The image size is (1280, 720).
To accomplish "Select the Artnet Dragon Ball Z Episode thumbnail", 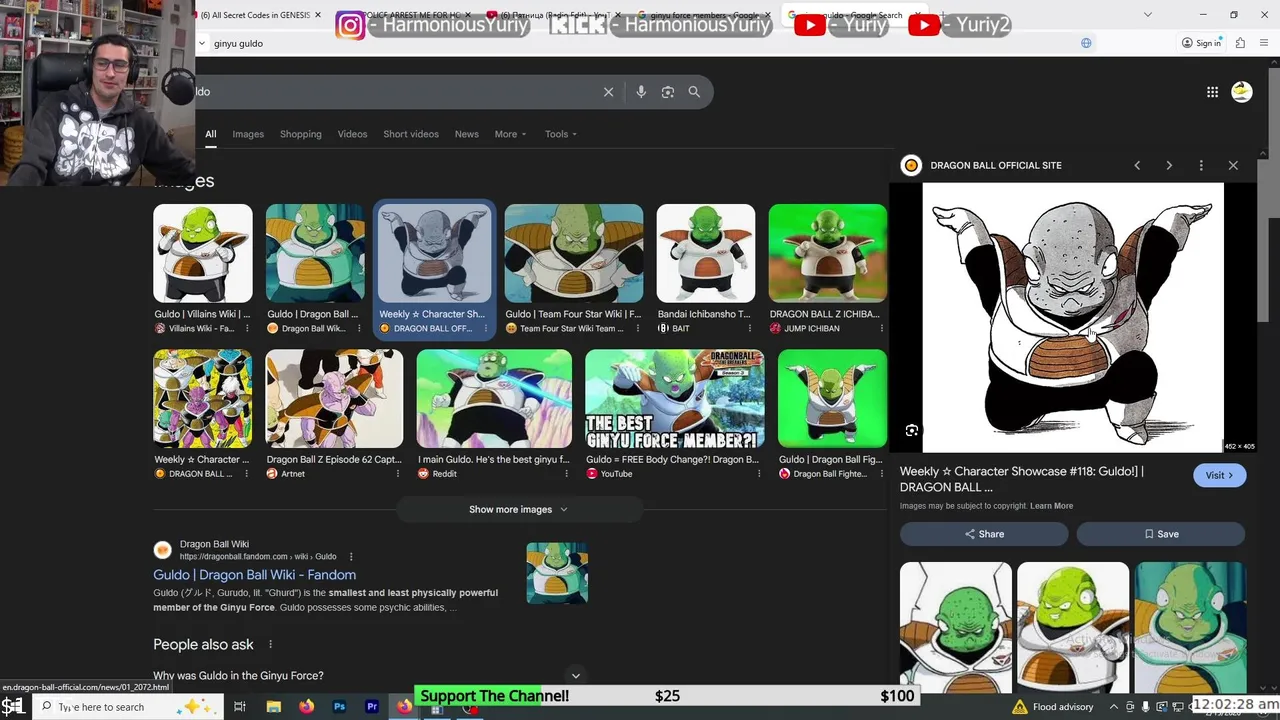I will point(334,398).
